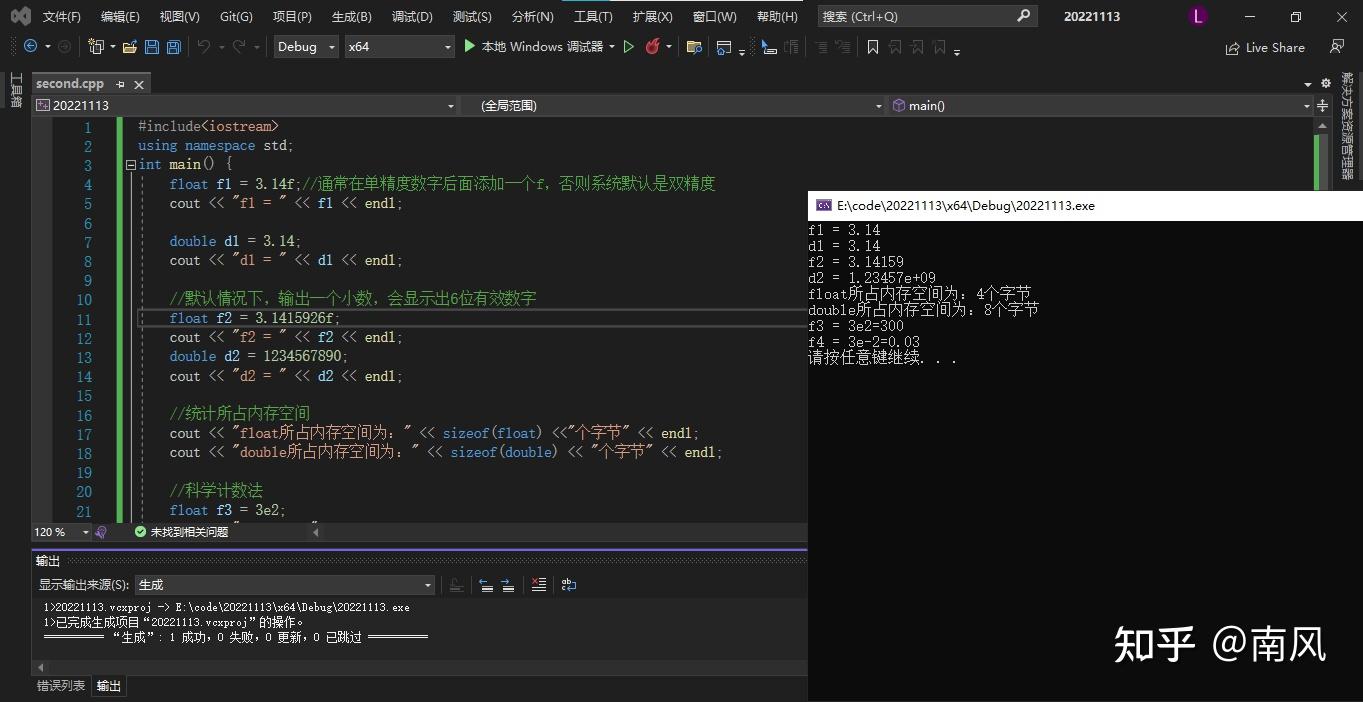
Task: Click the feedback bell icon
Action: pyautogui.click(x=1338, y=47)
